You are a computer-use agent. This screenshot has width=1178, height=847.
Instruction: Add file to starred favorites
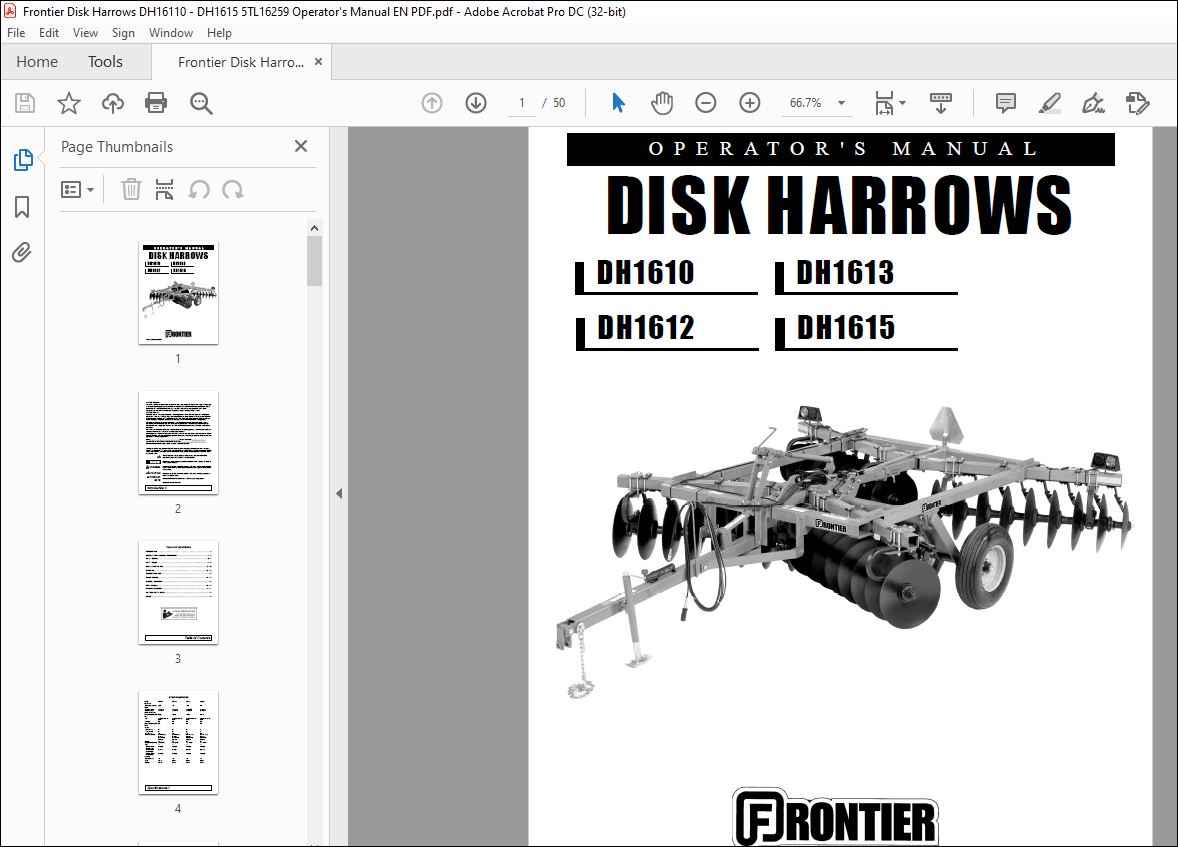click(x=68, y=103)
